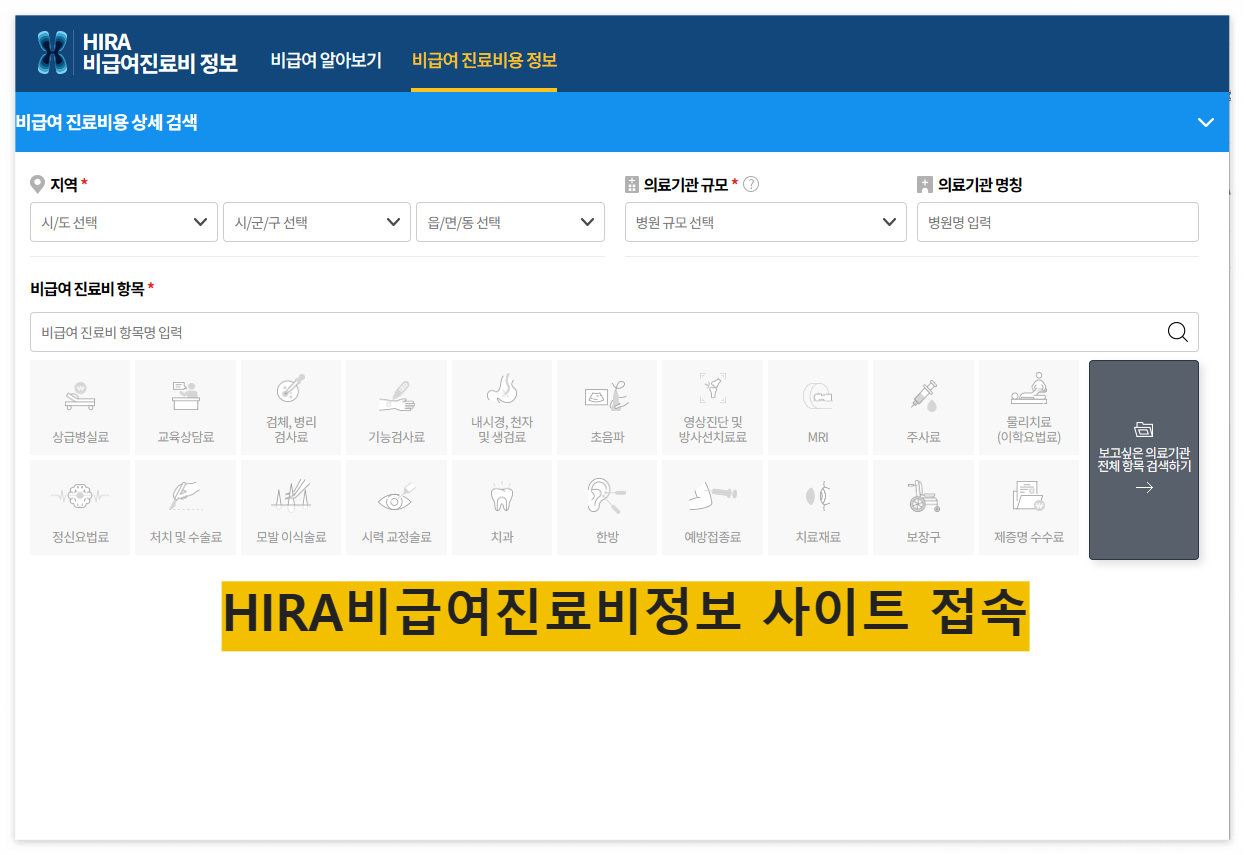The image size is (1246, 855).
Task: Click the HIRA logo icon
Action: coord(52,52)
